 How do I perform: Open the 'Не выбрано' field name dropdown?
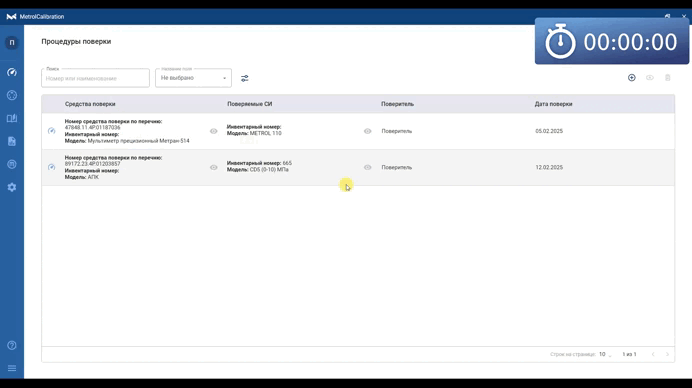pyautogui.click(x=193, y=78)
